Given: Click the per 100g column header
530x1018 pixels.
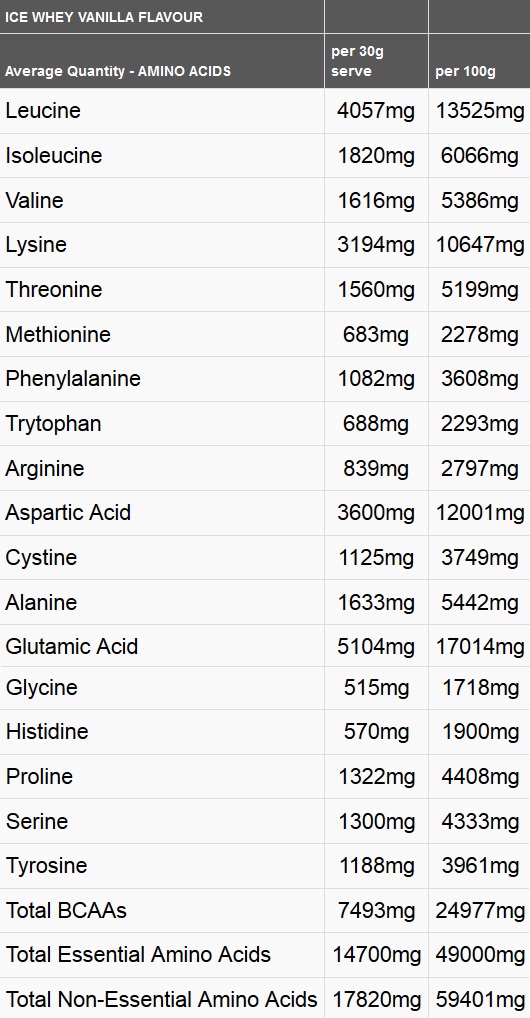Looking at the screenshot, I should pos(465,71).
